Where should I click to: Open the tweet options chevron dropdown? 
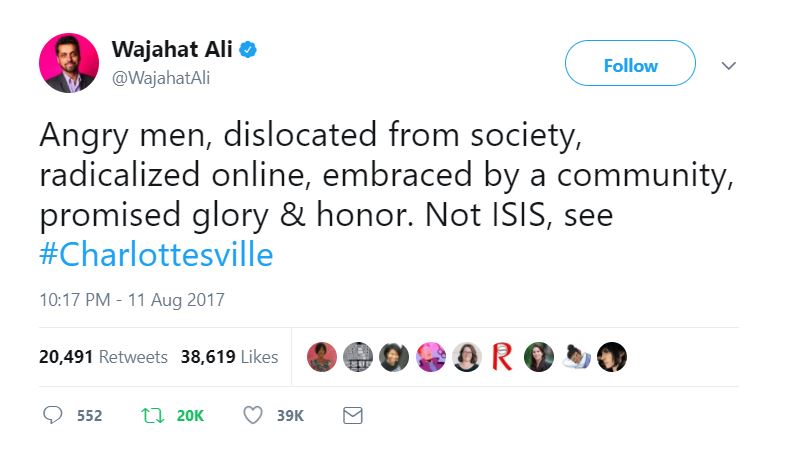[729, 65]
